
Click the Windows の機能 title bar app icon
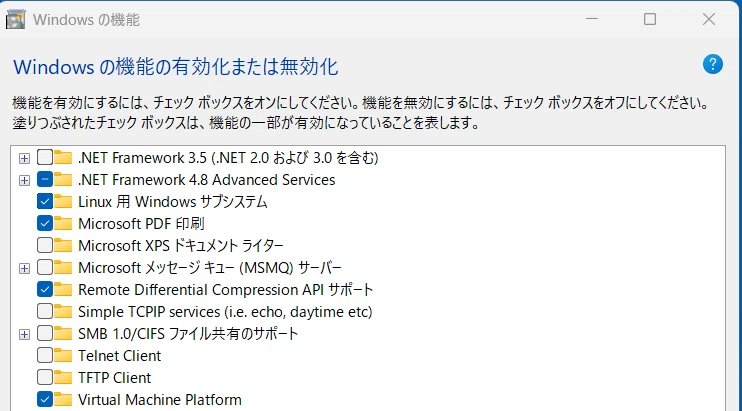[16, 19]
